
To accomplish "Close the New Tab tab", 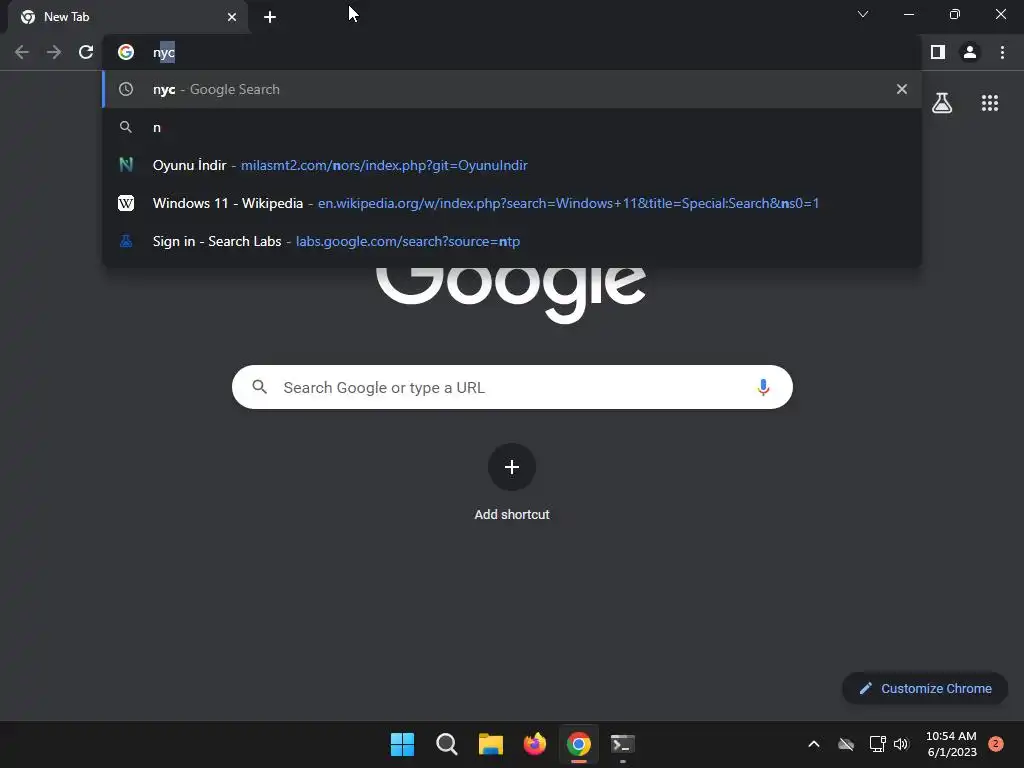I will [x=232, y=17].
